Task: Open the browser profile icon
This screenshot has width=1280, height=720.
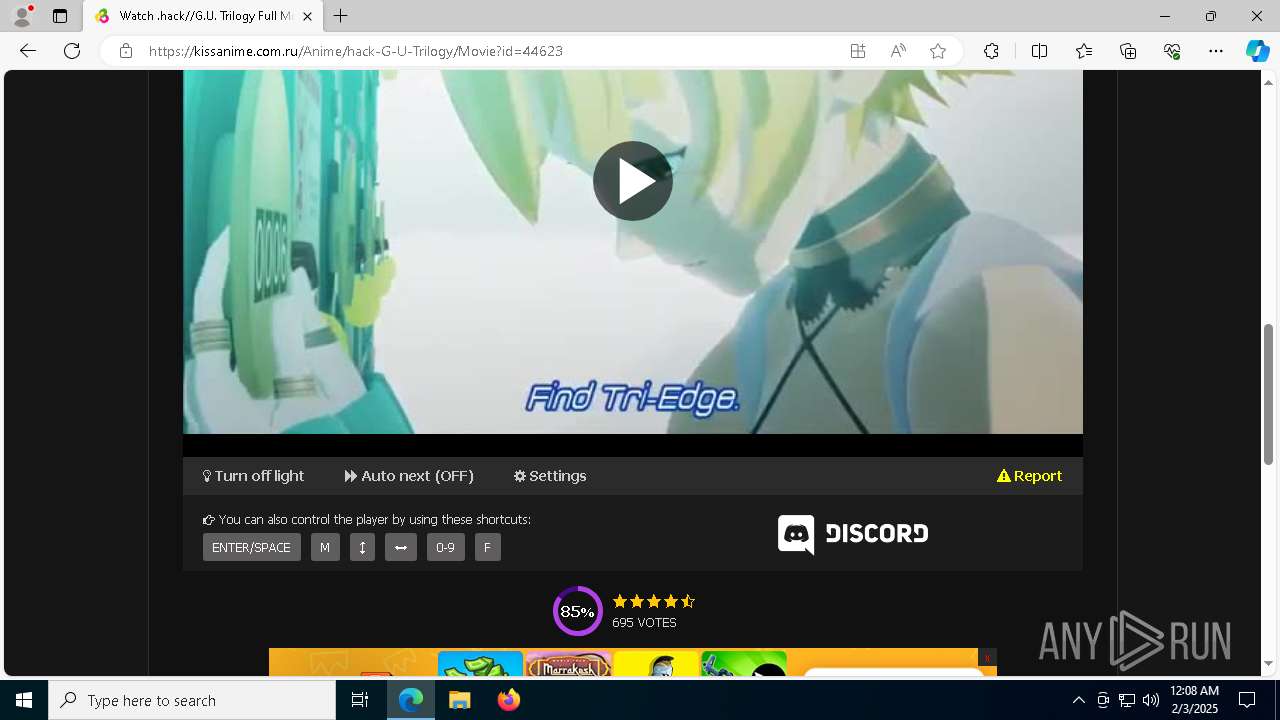Action: 22,16
